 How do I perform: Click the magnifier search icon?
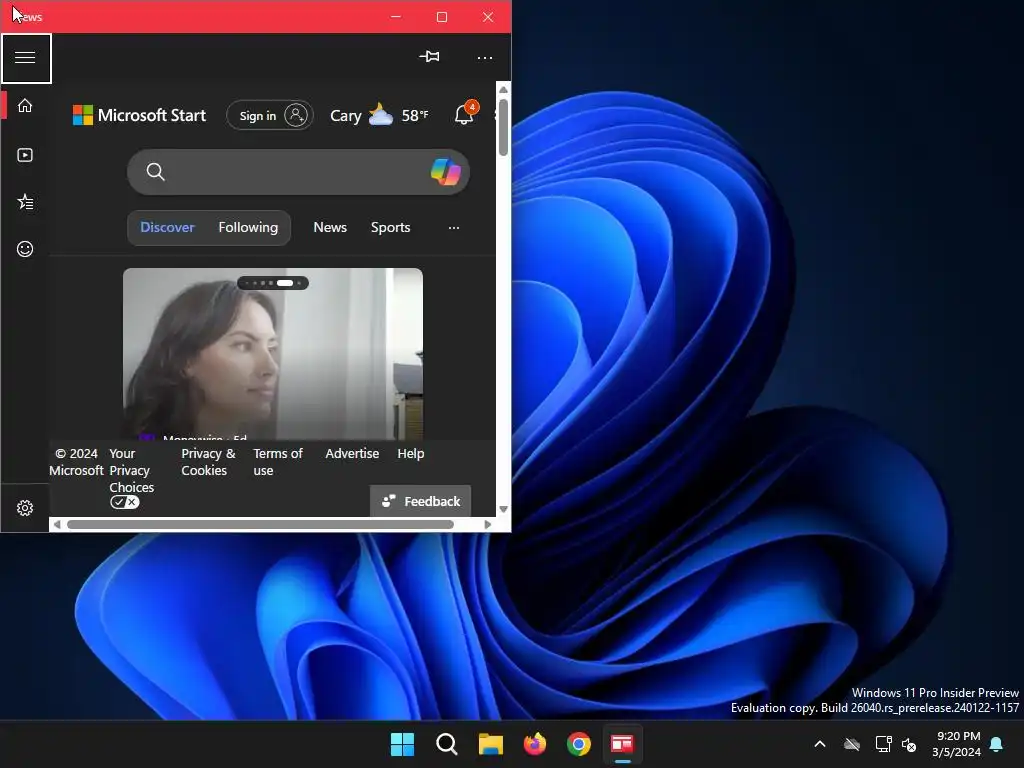tap(155, 172)
